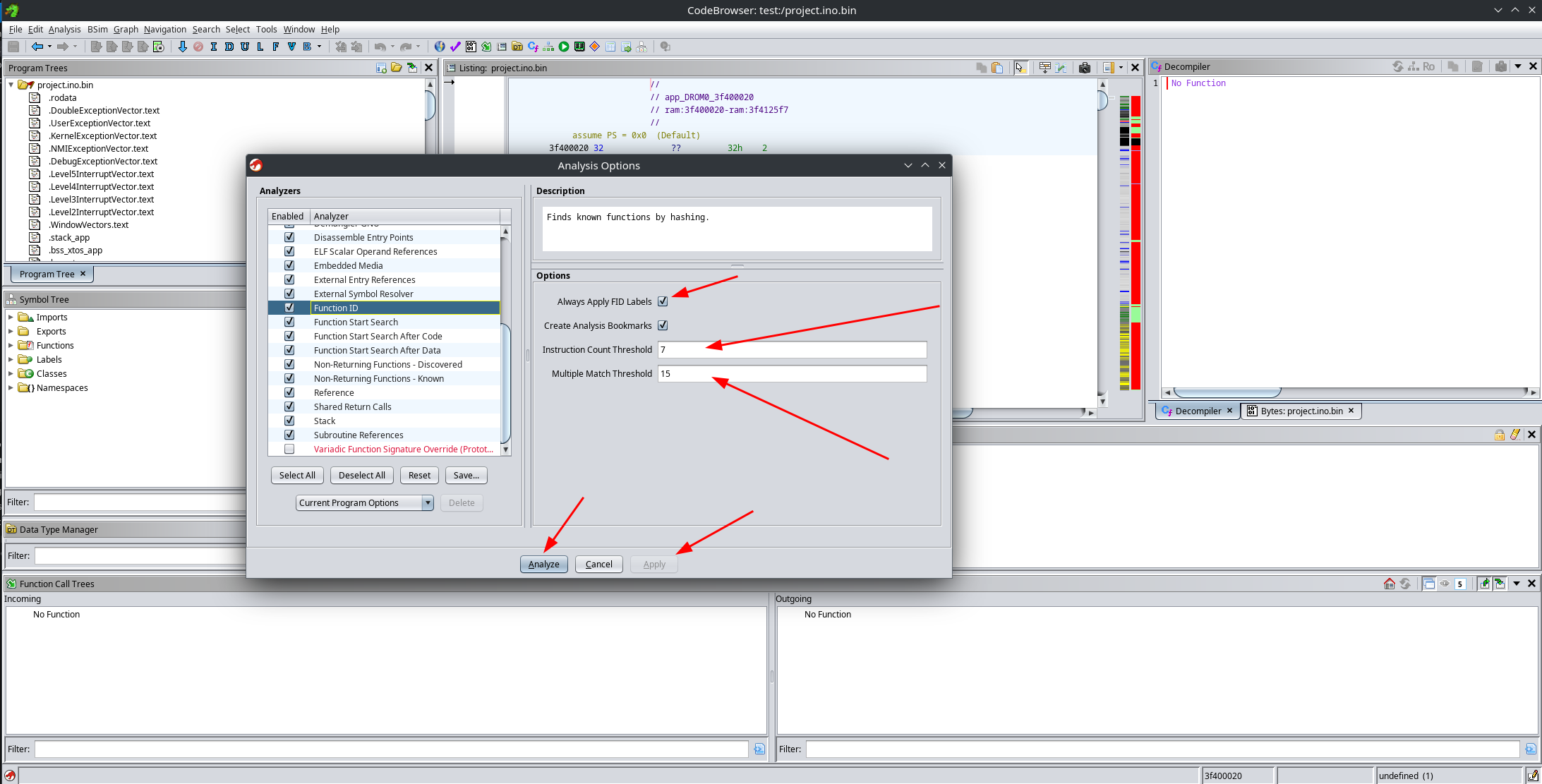This screenshot has height=784, width=1542.
Task: Click the camera snapshot icon in Listing
Action: click(1085, 68)
